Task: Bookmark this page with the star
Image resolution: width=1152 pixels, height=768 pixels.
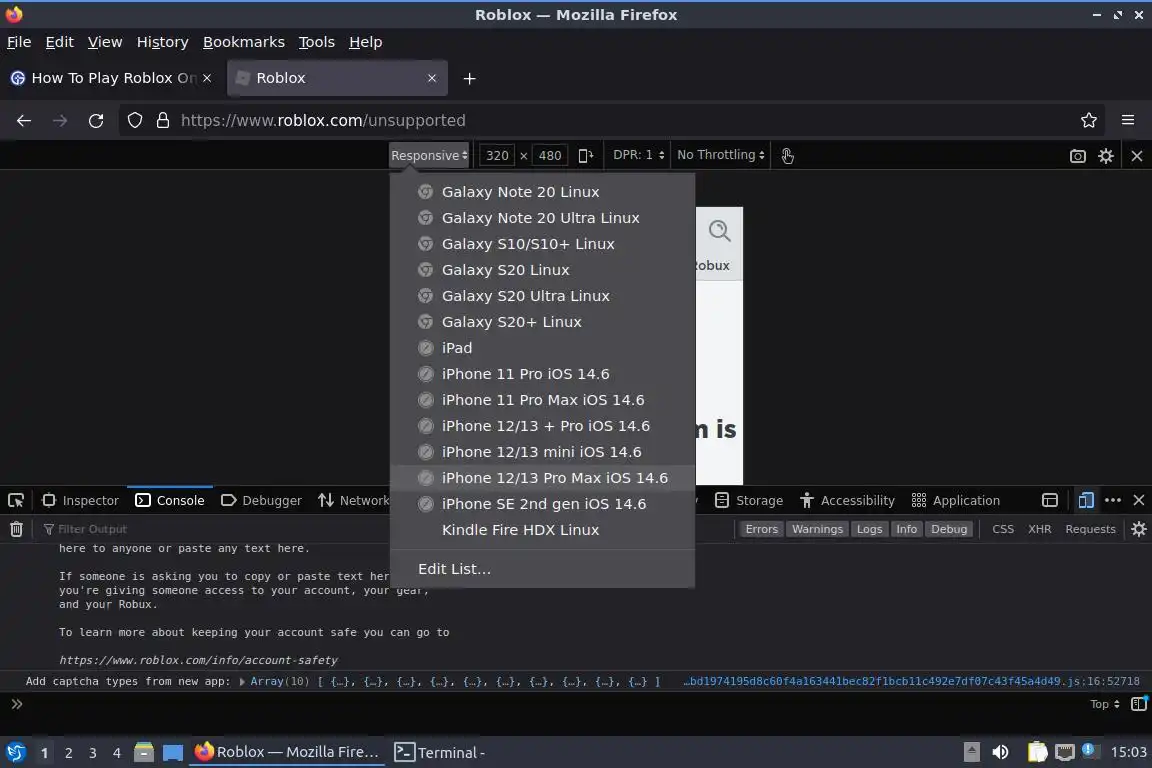Action: (1088, 121)
